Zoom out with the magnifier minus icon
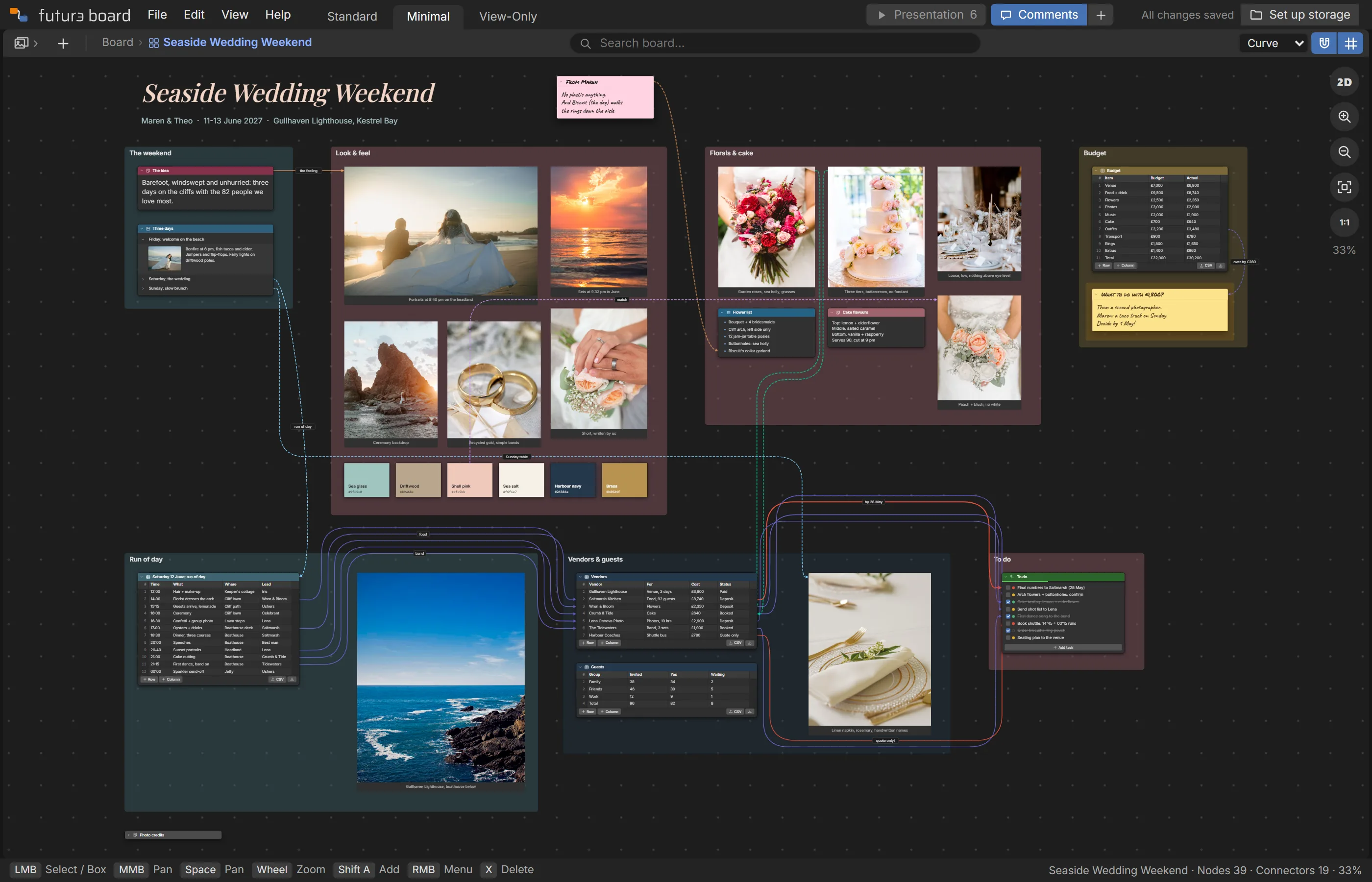The height and width of the screenshot is (882, 1372). tap(1344, 152)
